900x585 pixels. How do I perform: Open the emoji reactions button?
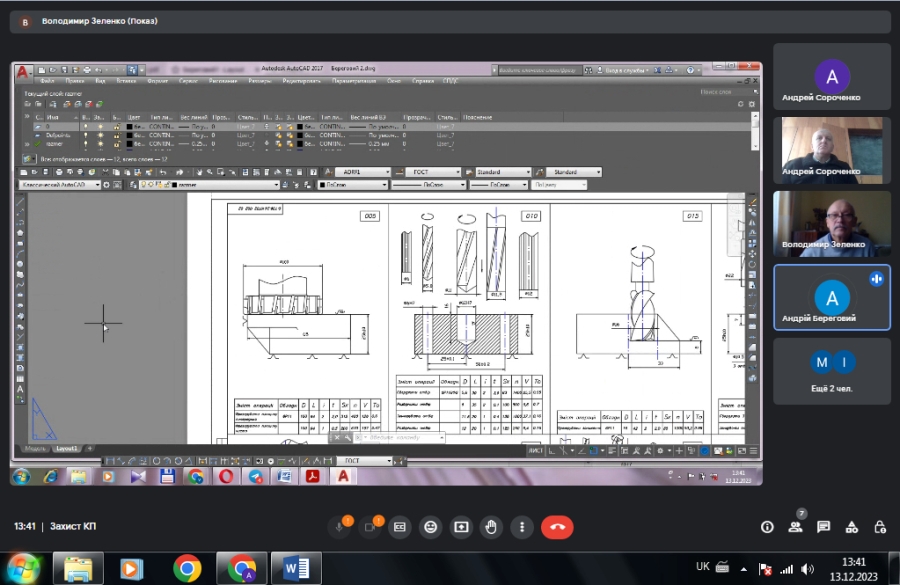(x=430, y=526)
